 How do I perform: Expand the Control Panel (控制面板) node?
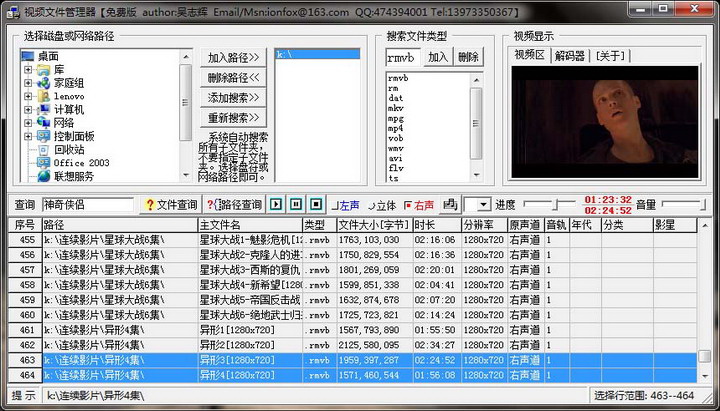(28, 136)
